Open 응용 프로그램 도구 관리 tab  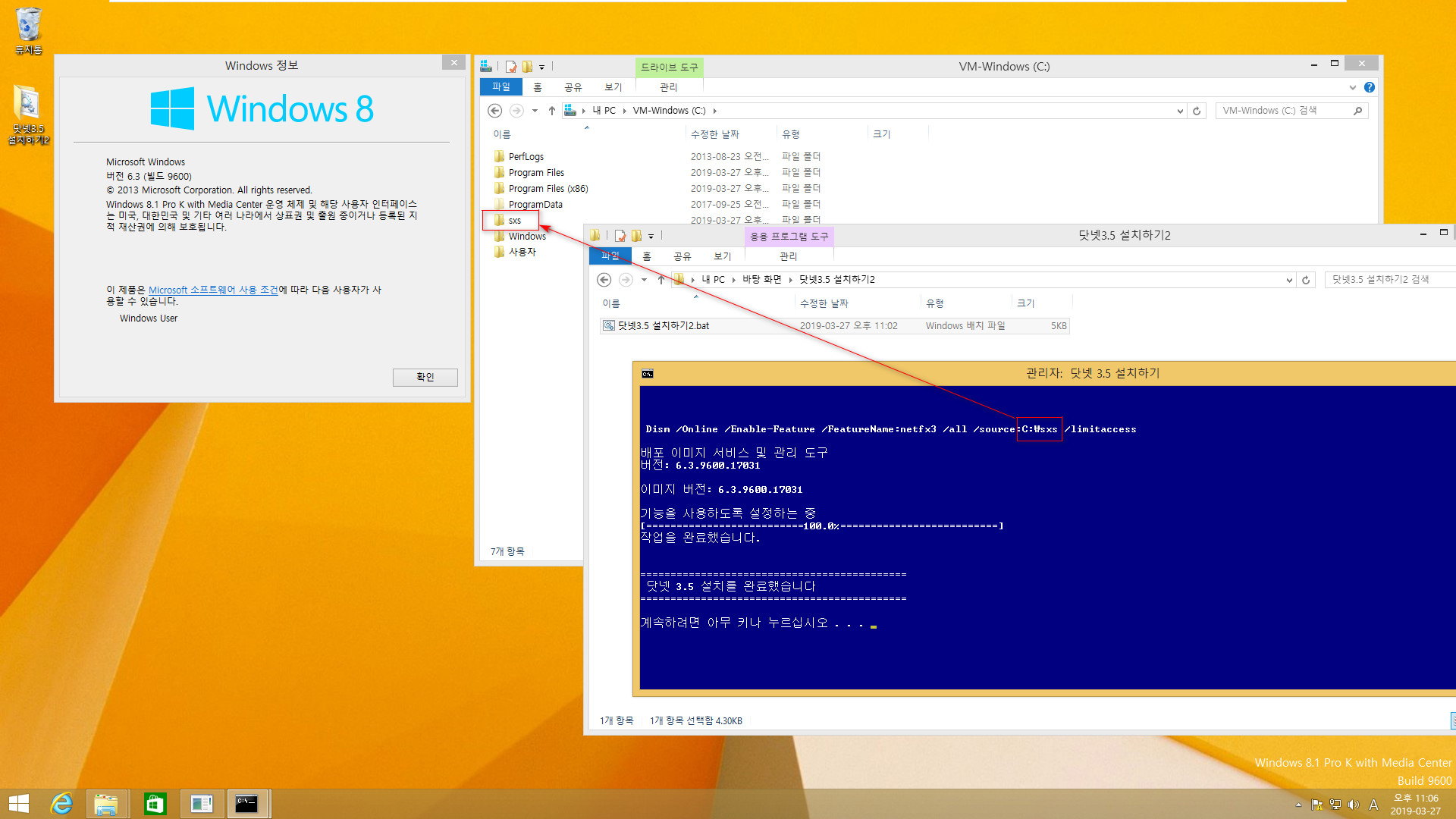[789, 256]
